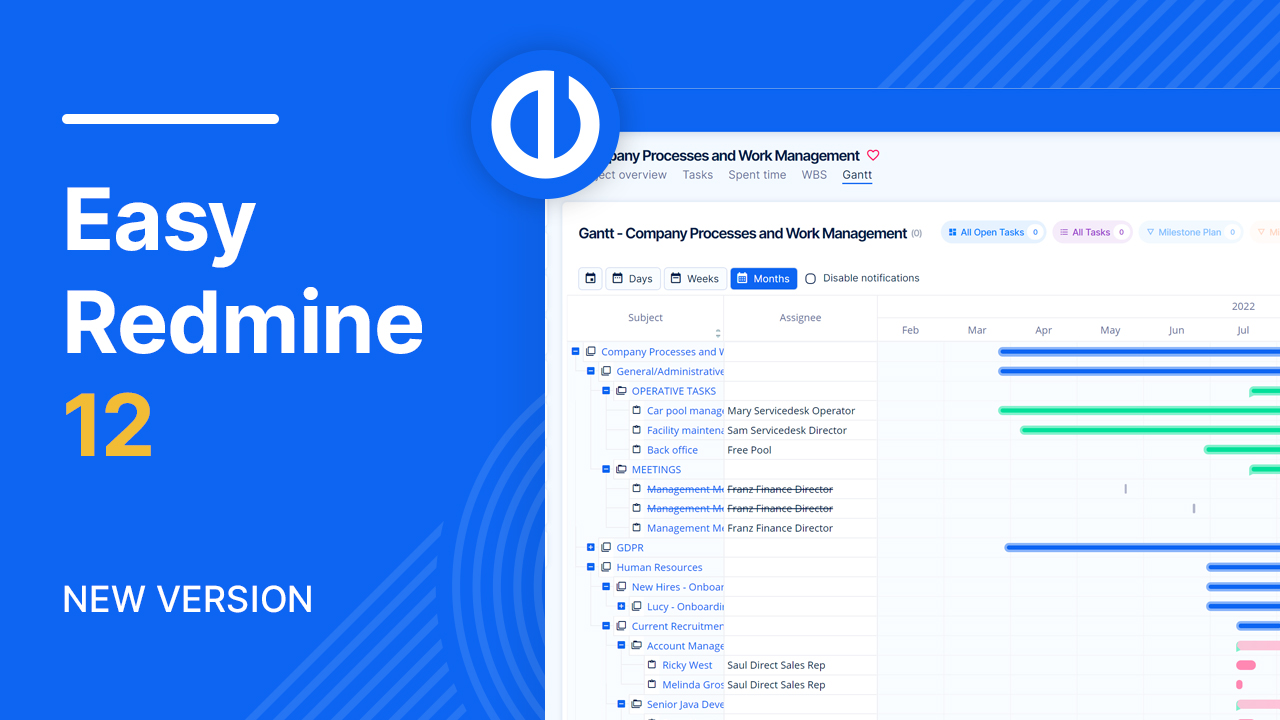Screen dimensions: 1280x720
Task: Apply the All Tasks filter
Action: (x=1091, y=231)
